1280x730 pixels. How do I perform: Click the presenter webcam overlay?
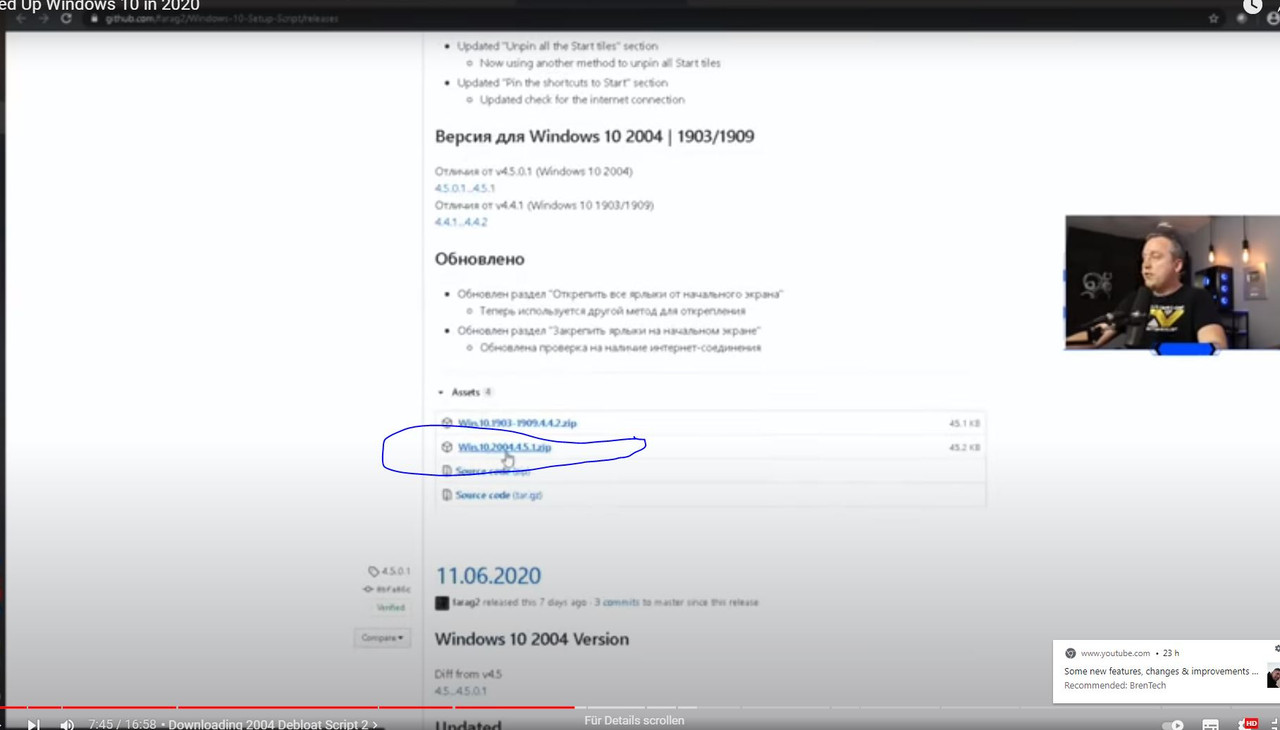(1172, 283)
